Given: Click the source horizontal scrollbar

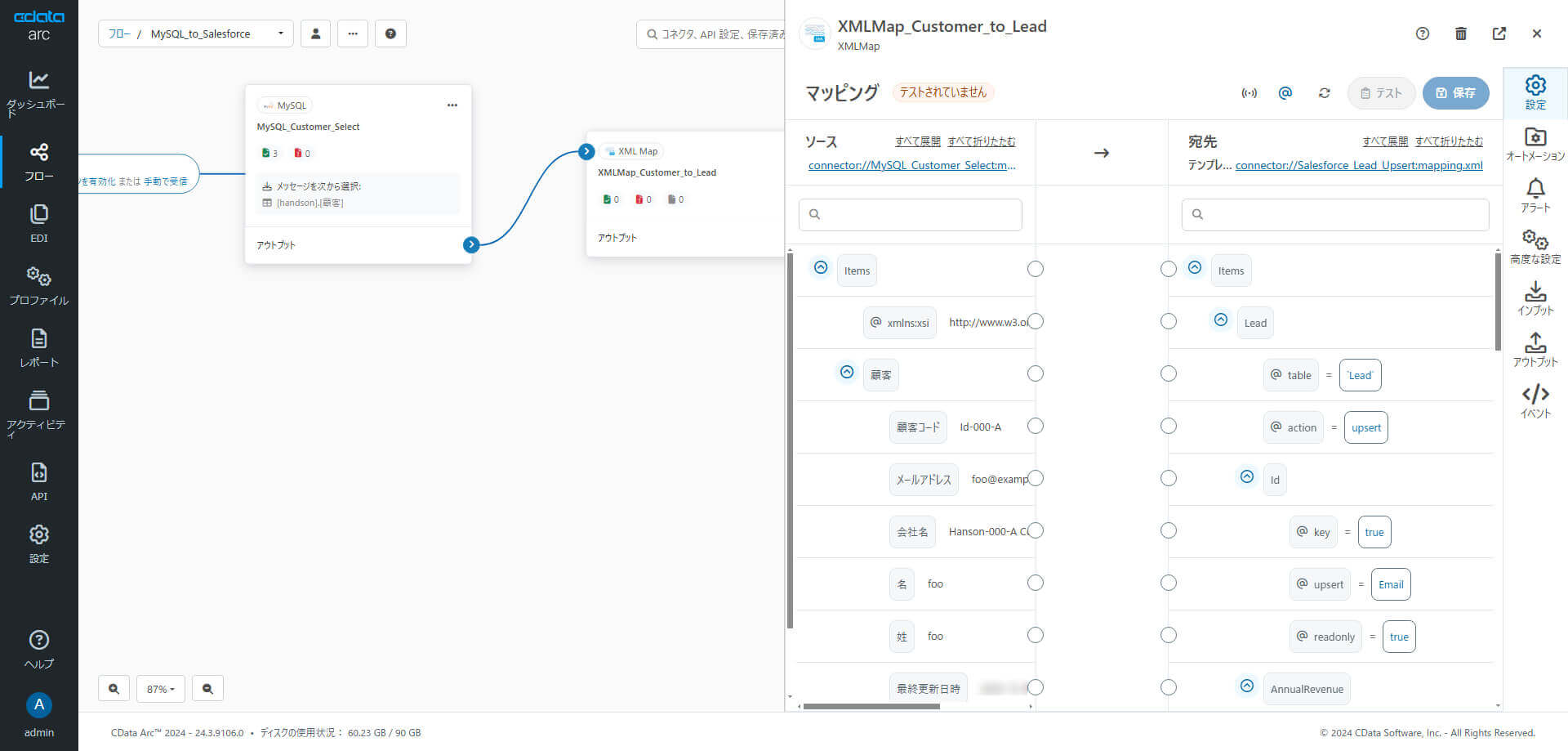Looking at the screenshot, I should click(x=871, y=706).
